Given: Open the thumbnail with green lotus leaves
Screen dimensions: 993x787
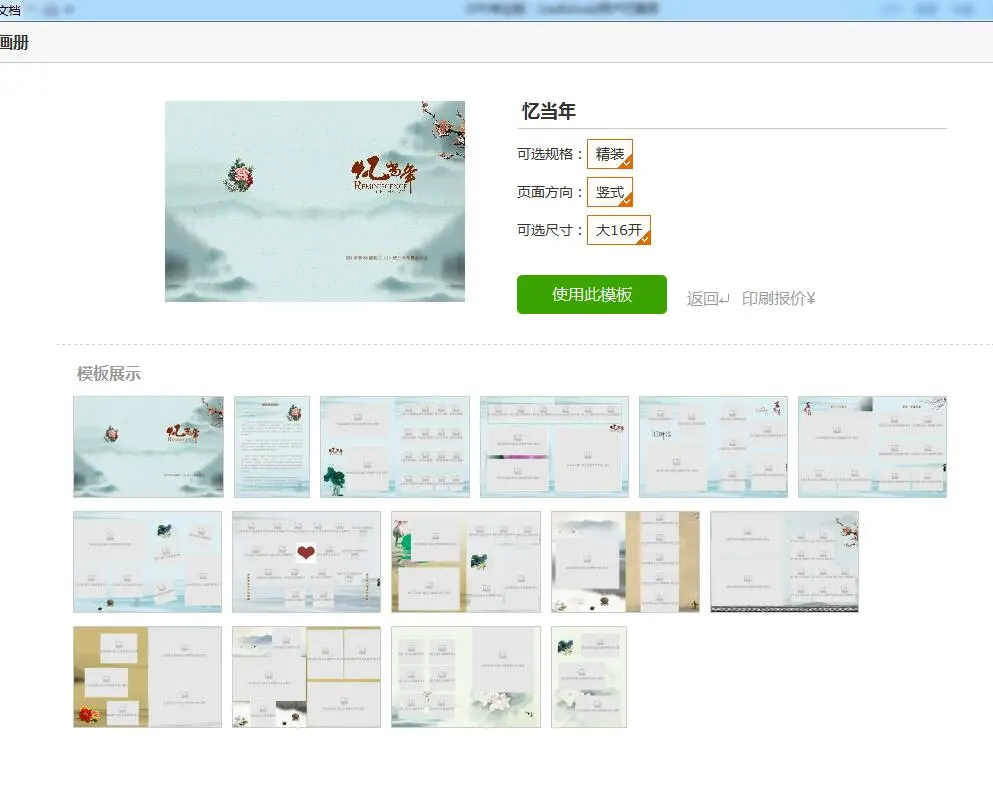Looking at the screenshot, I should (x=395, y=447).
